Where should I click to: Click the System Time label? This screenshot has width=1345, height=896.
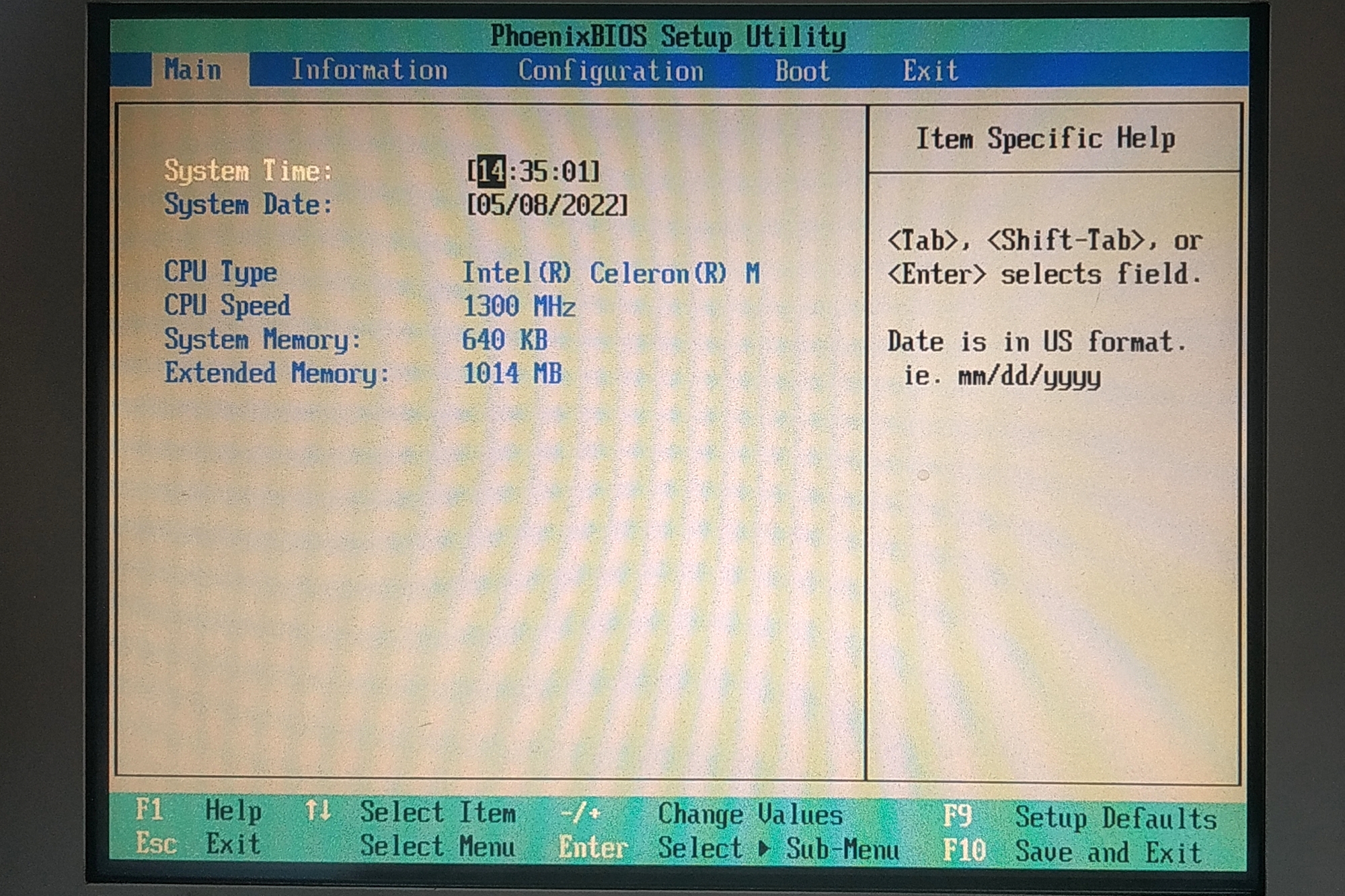[248, 171]
